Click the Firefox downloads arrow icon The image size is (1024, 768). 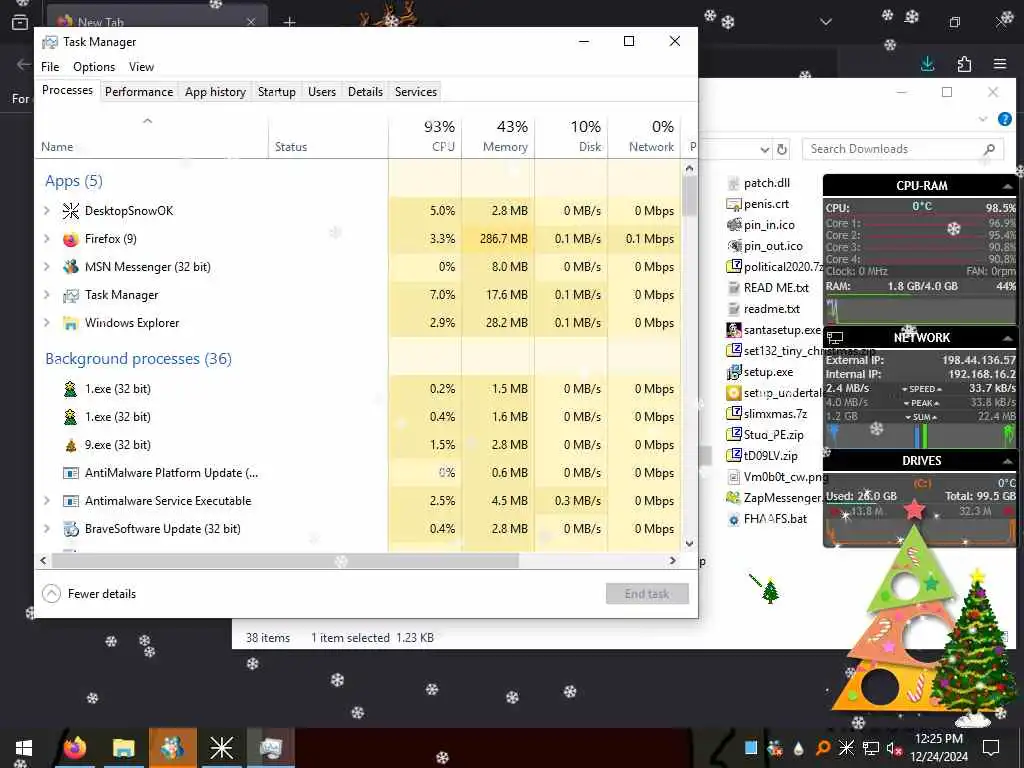click(927, 64)
